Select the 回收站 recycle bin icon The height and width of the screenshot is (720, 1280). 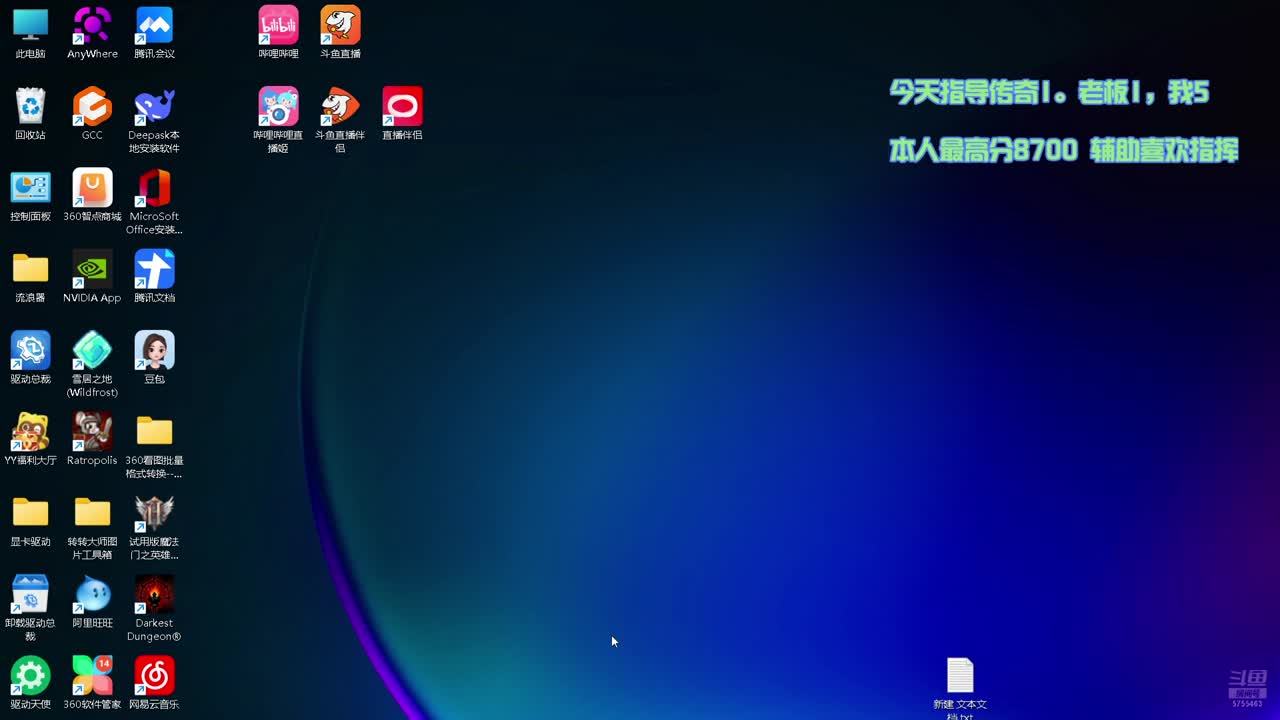[x=30, y=107]
